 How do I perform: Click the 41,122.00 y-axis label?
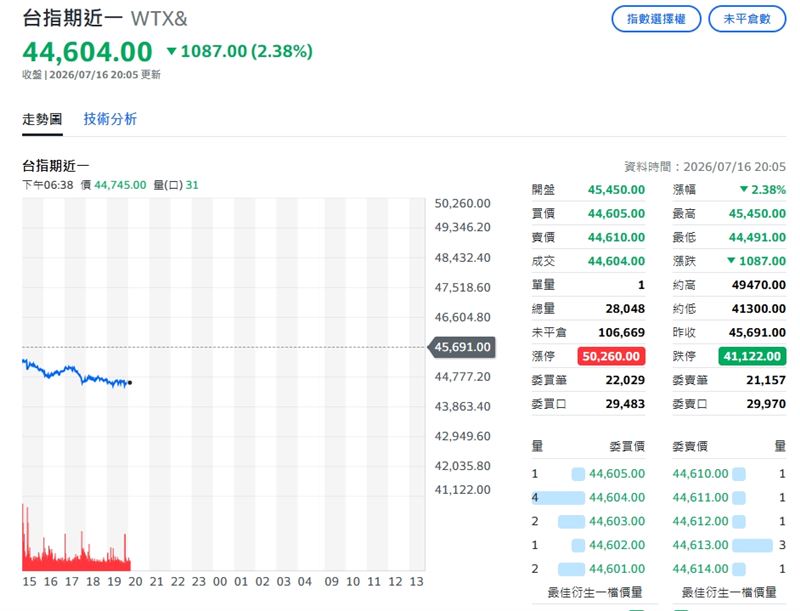(x=462, y=490)
